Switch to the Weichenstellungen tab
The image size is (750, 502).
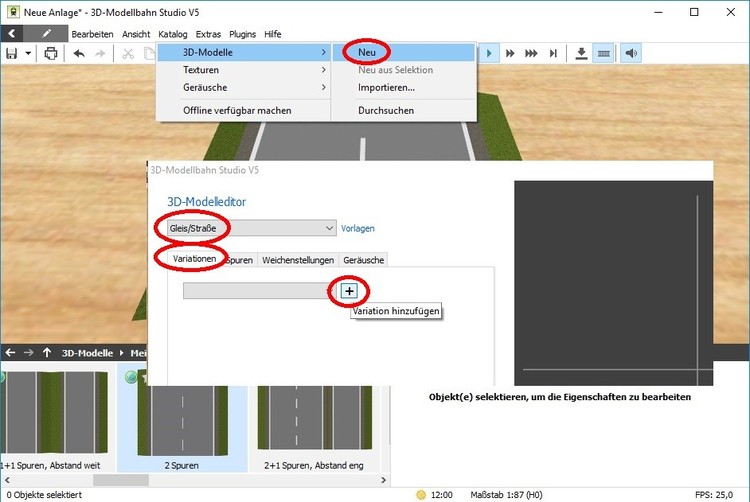[x=297, y=260]
